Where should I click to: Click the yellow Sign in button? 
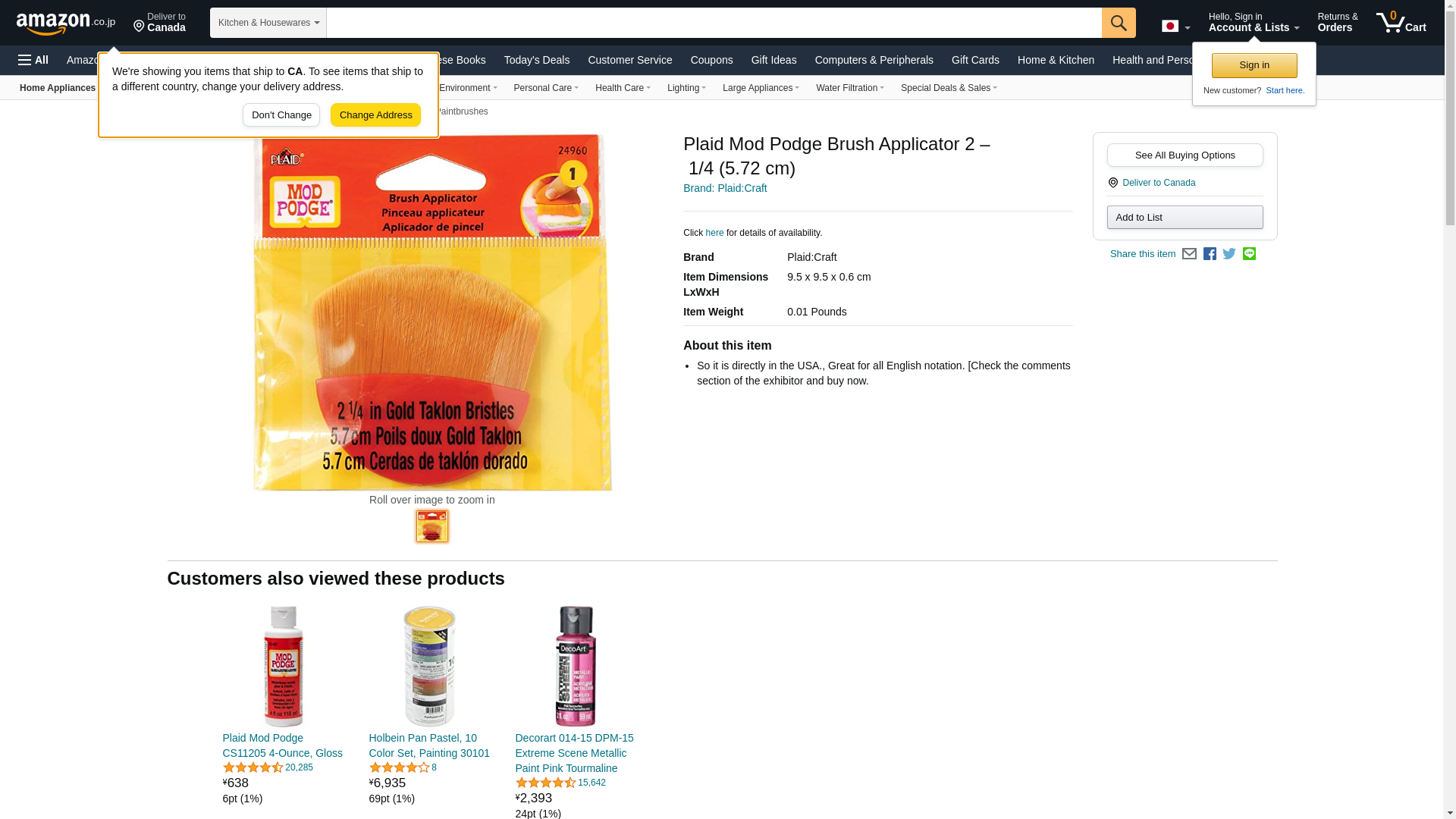[1254, 65]
